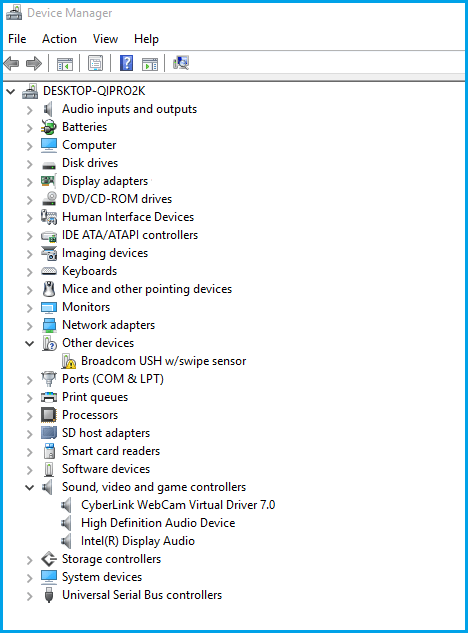
Task: Click the Forward arrow toolbar icon
Action: (34, 63)
